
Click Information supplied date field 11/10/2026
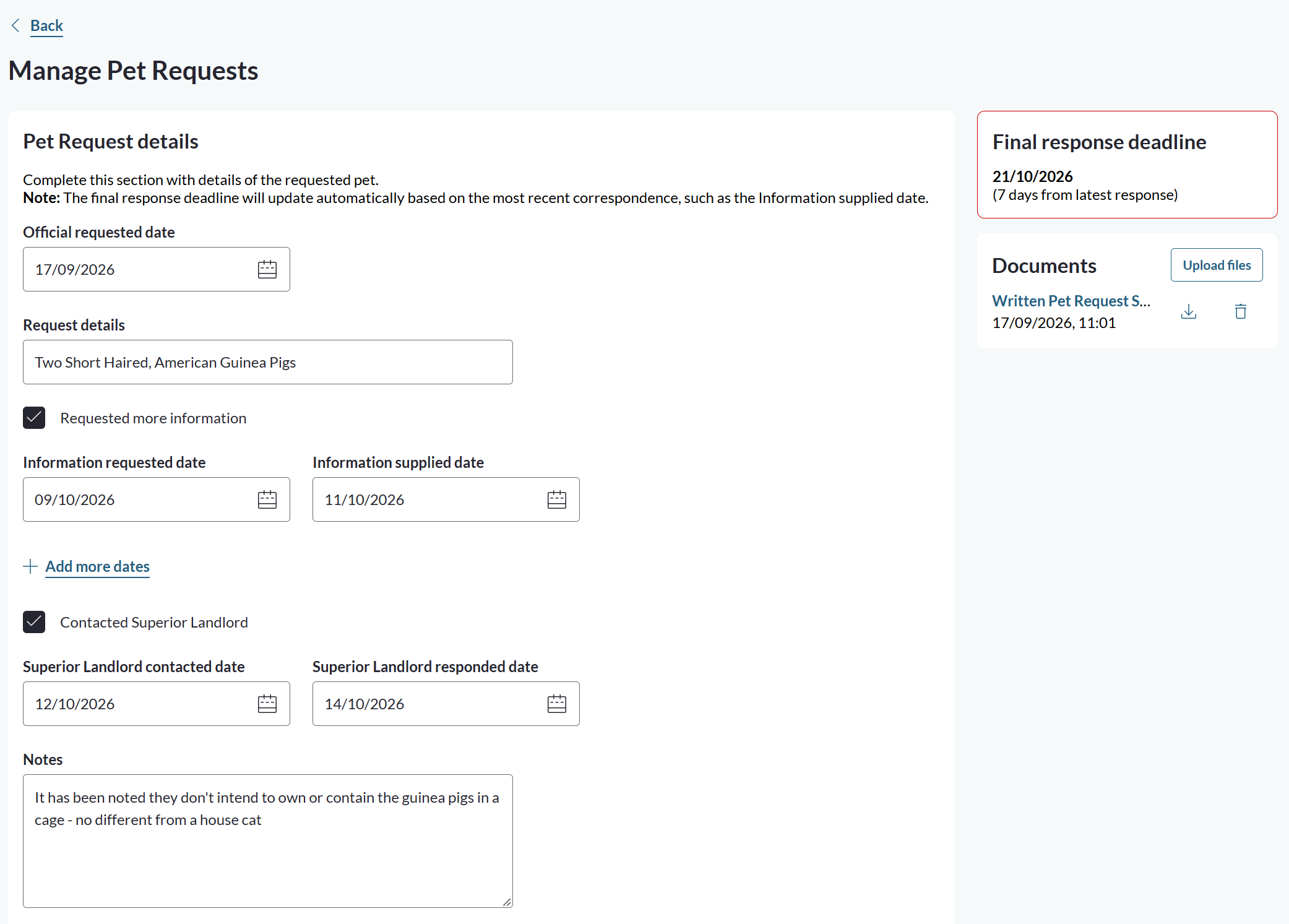point(446,499)
